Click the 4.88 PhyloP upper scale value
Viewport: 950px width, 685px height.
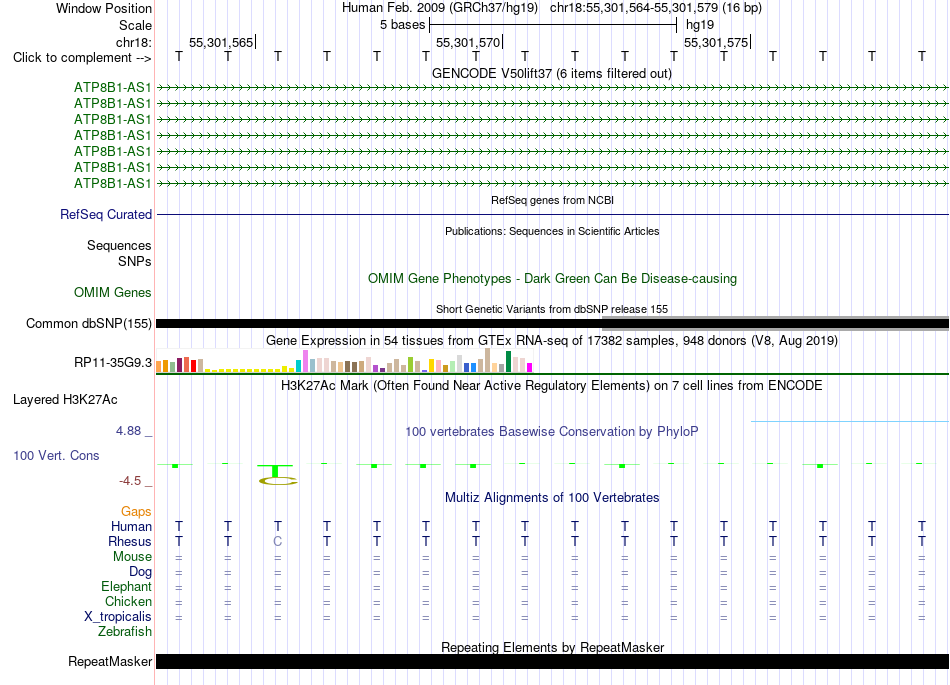coord(128,431)
